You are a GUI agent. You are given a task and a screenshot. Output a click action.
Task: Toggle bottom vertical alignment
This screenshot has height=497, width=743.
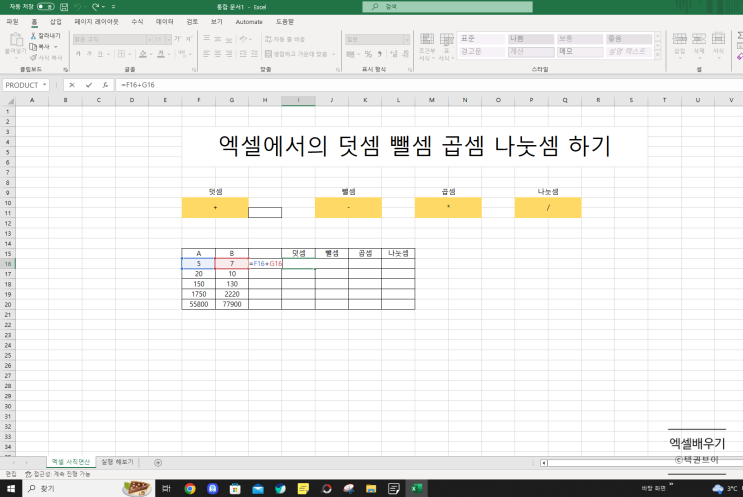[229, 39]
